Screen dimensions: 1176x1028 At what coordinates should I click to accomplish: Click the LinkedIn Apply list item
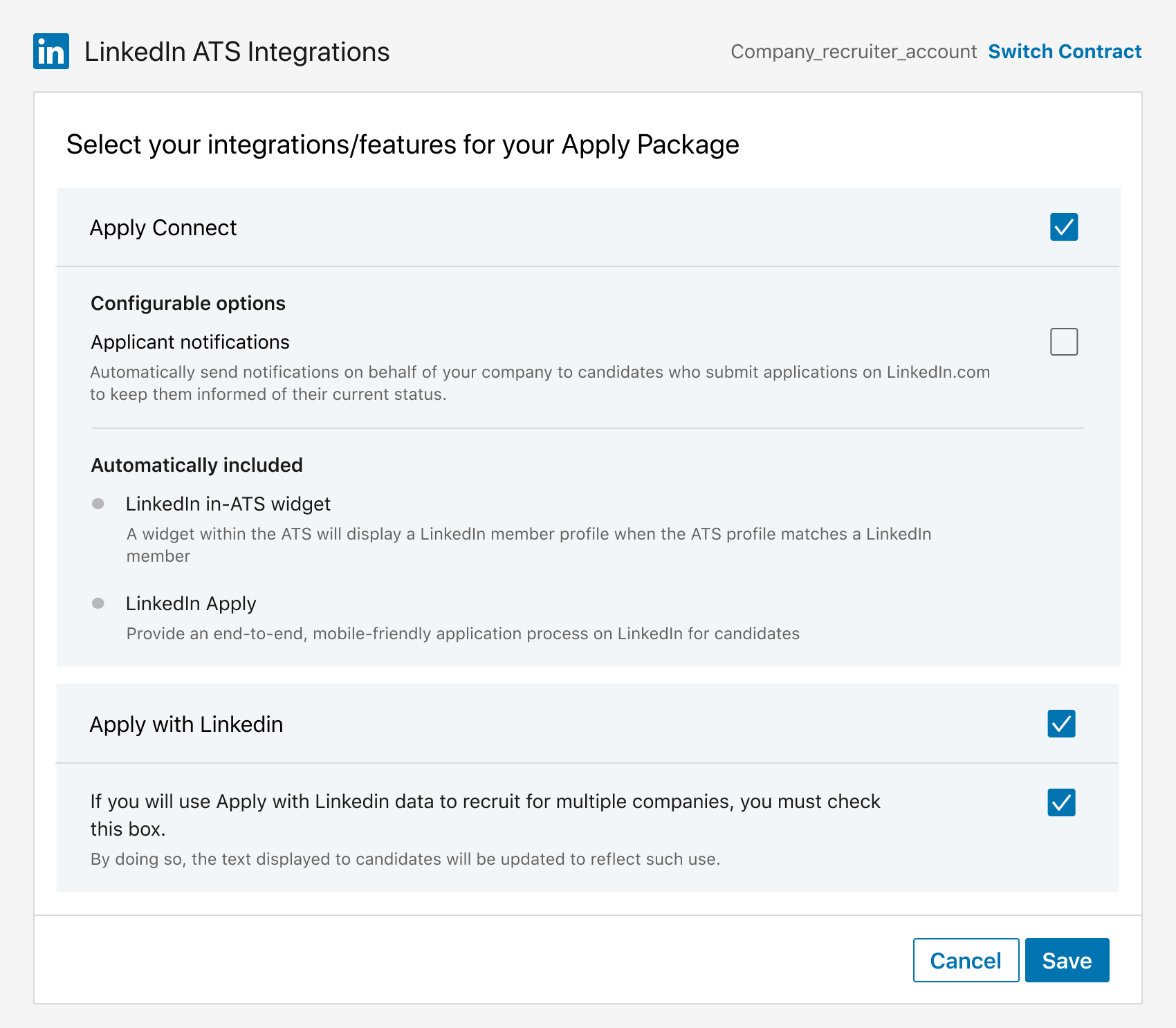[191, 603]
